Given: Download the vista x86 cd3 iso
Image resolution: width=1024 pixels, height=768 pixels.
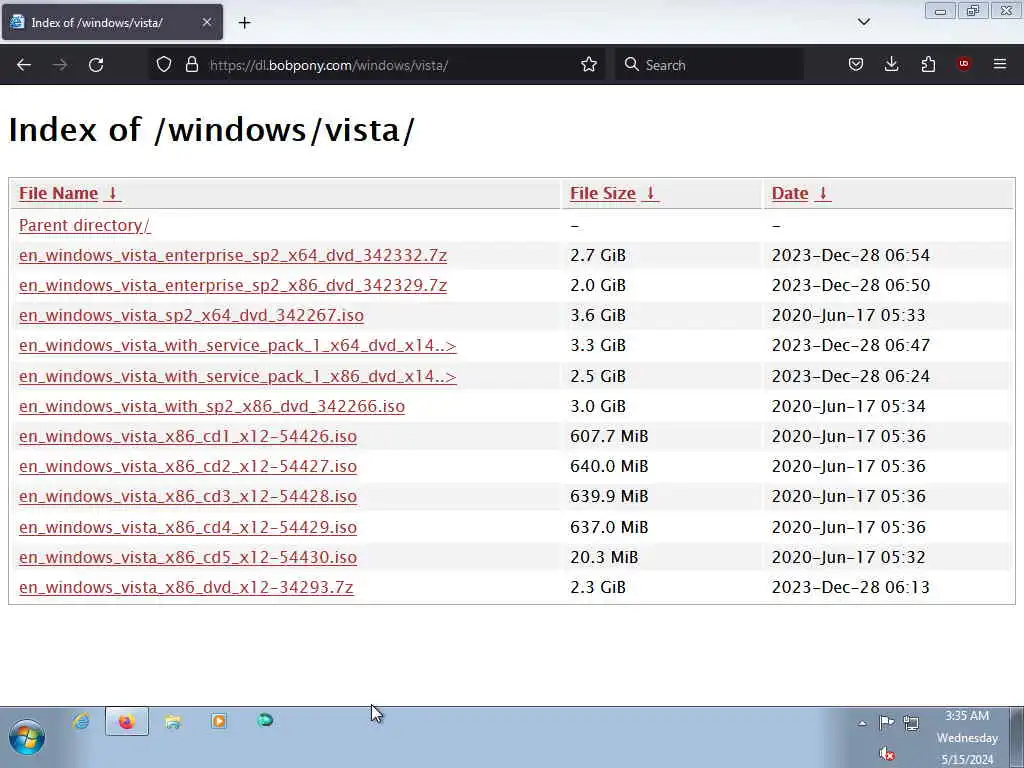Looking at the screenshot, I should (x=188, y=496).
